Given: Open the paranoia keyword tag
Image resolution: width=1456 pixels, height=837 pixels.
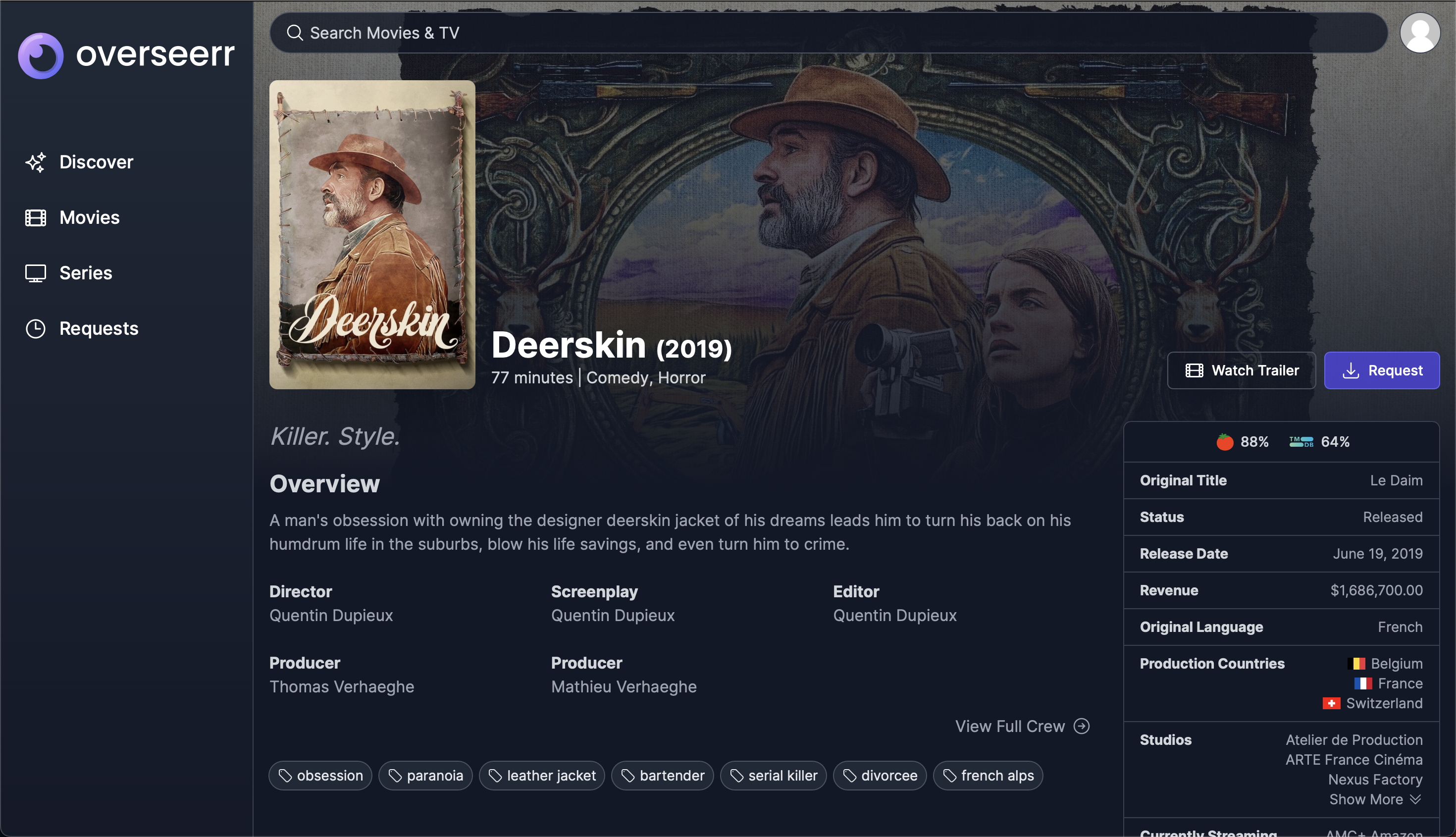Looking at the screenshot, I should [x=425, y=776].
